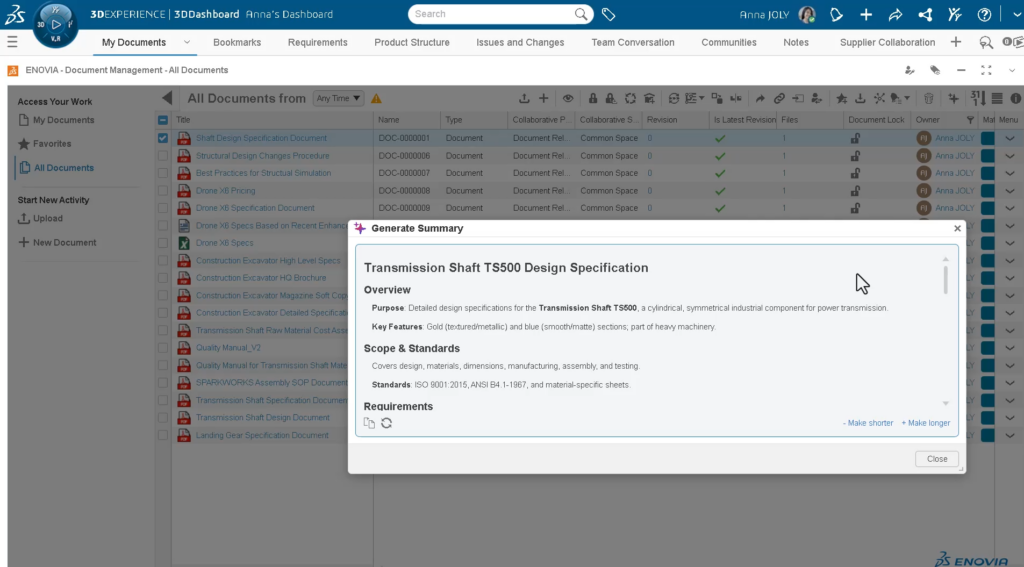The image size is (1024, 567).
Task: Regenerate the summary with refresh icon
Action: (x=387, y=423)
